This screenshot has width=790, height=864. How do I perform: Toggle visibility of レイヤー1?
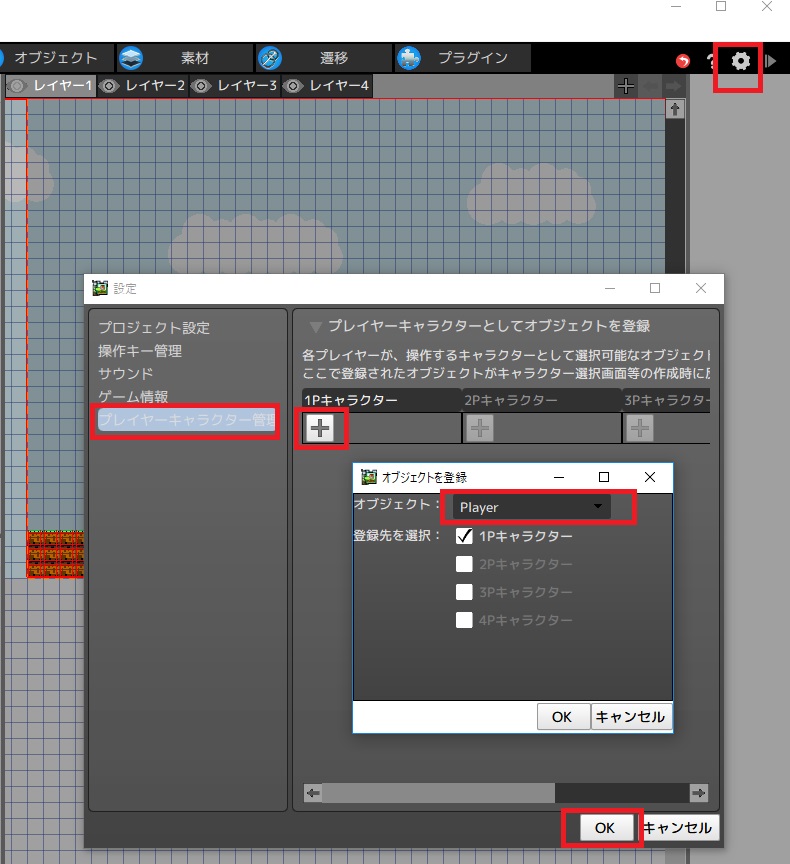pyautogui.click(x=18, y=87)
